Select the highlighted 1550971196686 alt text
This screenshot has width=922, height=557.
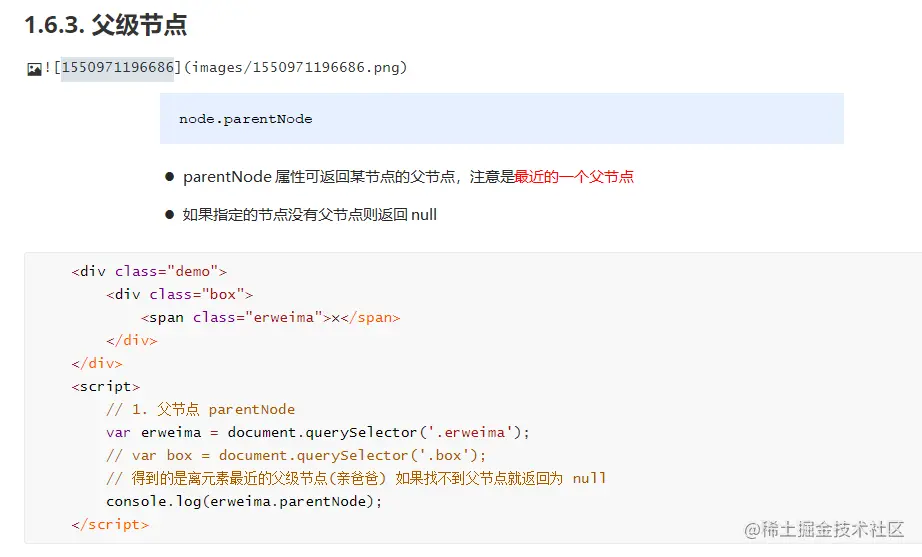pos(118,68)
